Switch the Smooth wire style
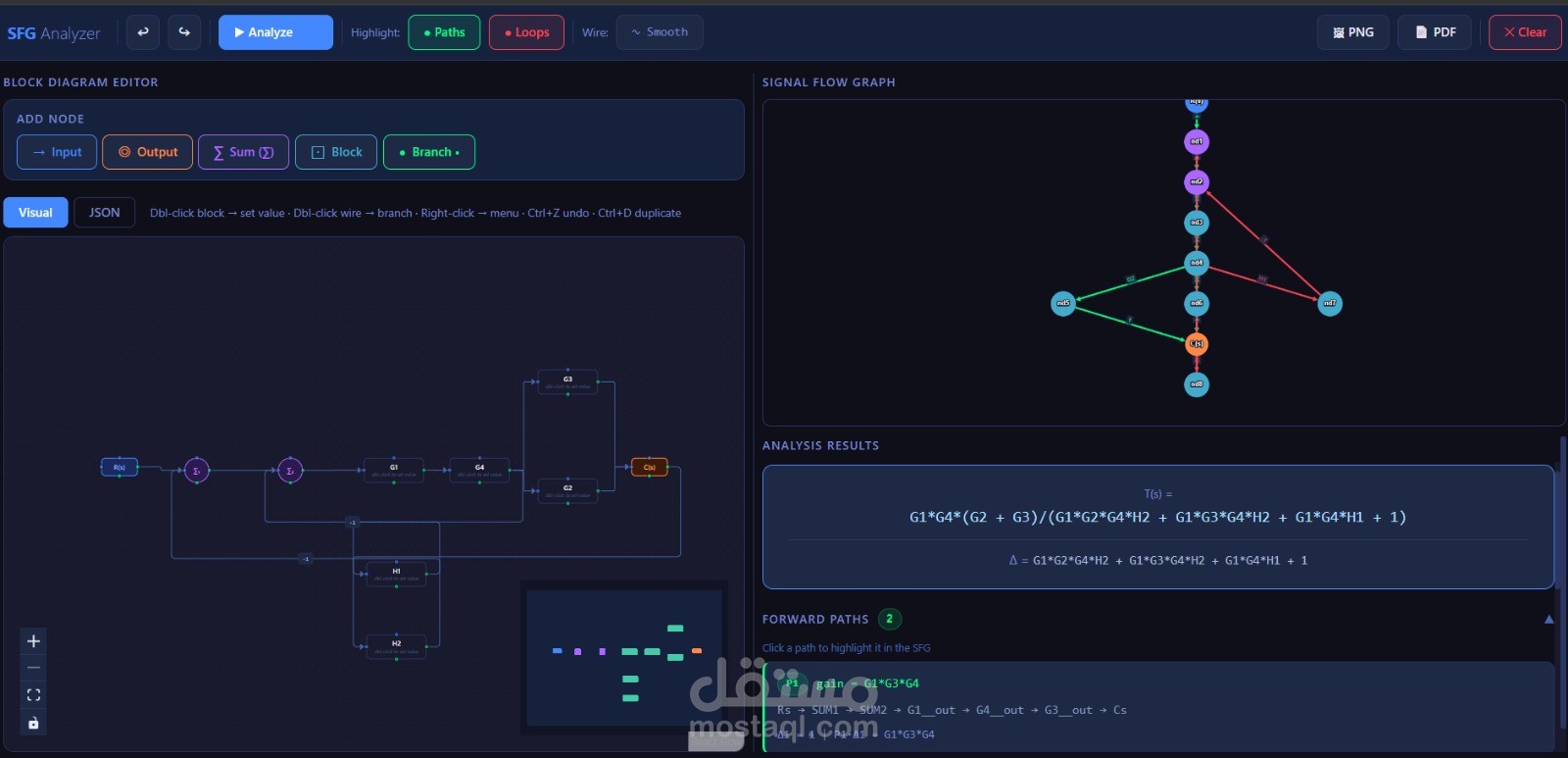 [660, 32]
